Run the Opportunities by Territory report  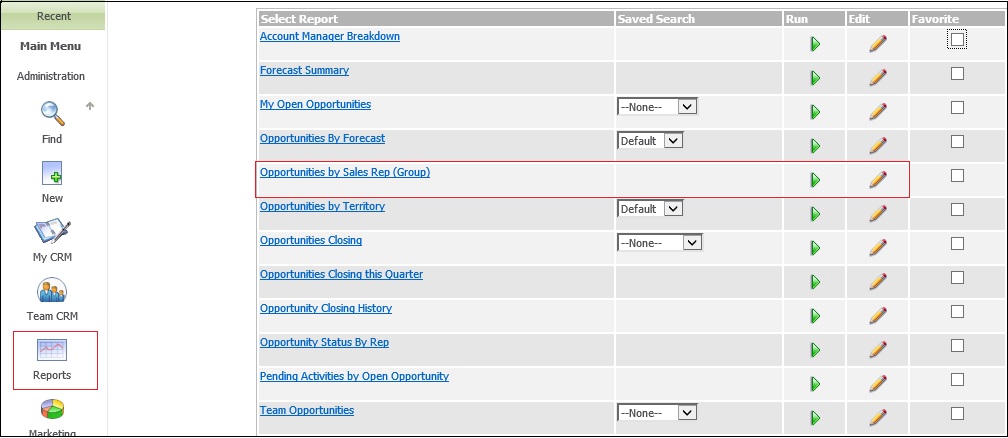pyautogui.click(x=815, y=214)
